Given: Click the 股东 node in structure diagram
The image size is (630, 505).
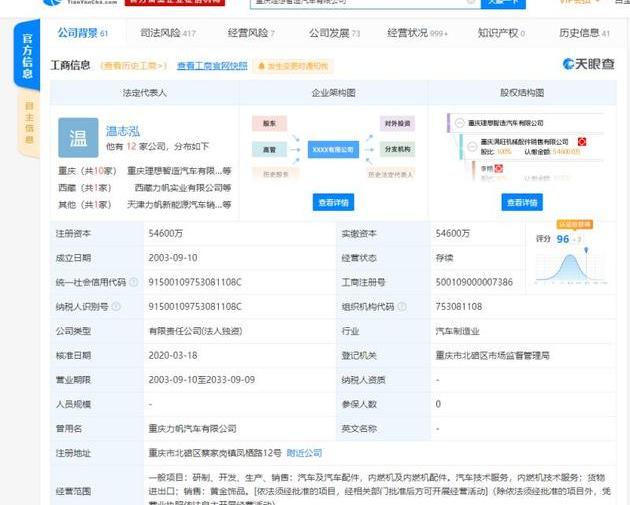Looking at the screenshot, I should (x=270, y=123).
